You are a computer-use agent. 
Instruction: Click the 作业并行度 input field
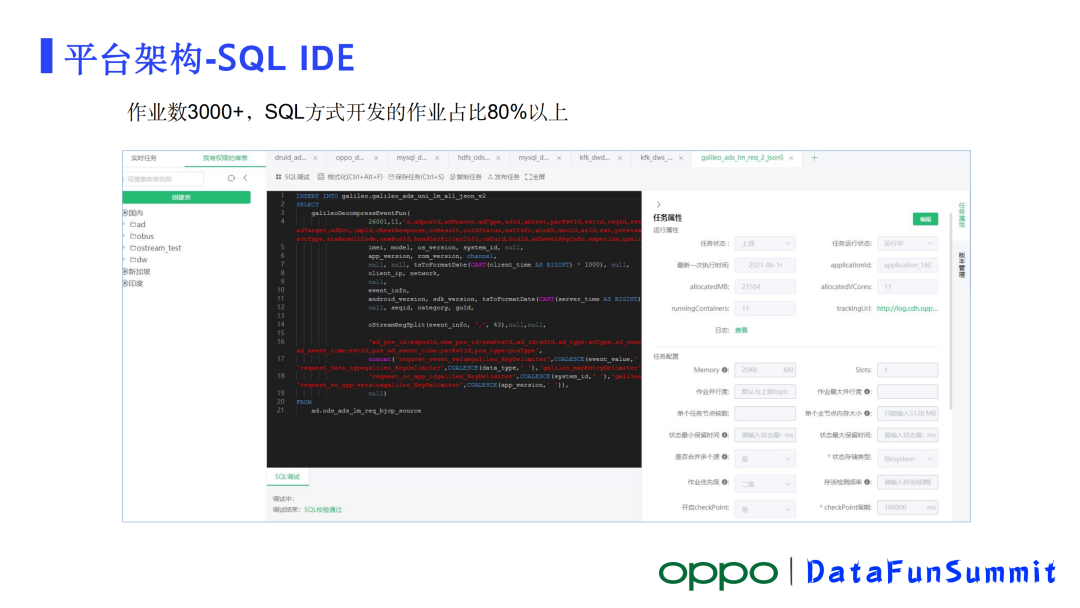click(x=765, y=392)
